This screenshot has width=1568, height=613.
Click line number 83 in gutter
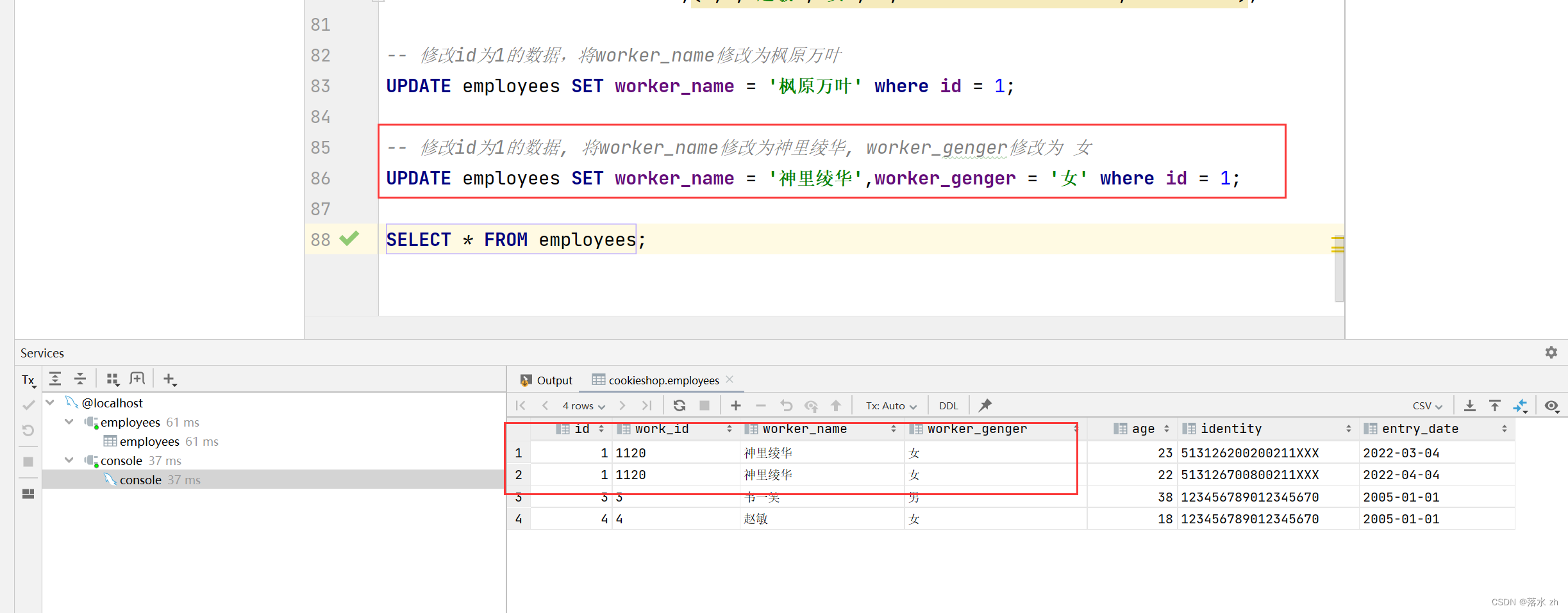click(x=321, y=86)
